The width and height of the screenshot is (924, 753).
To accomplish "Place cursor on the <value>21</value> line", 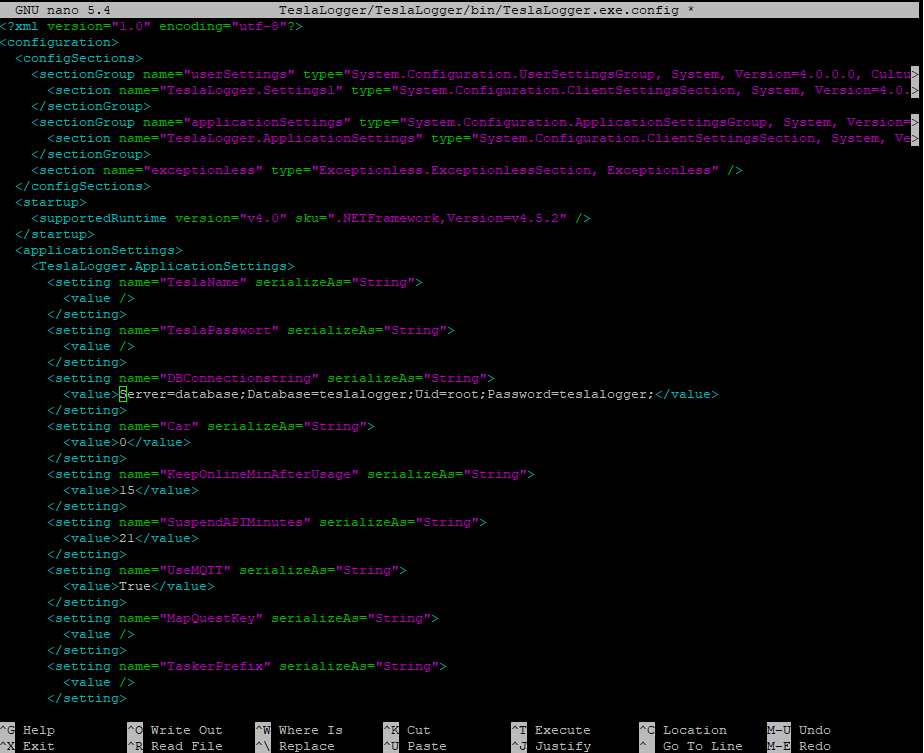I will click(x=131, y=539).
